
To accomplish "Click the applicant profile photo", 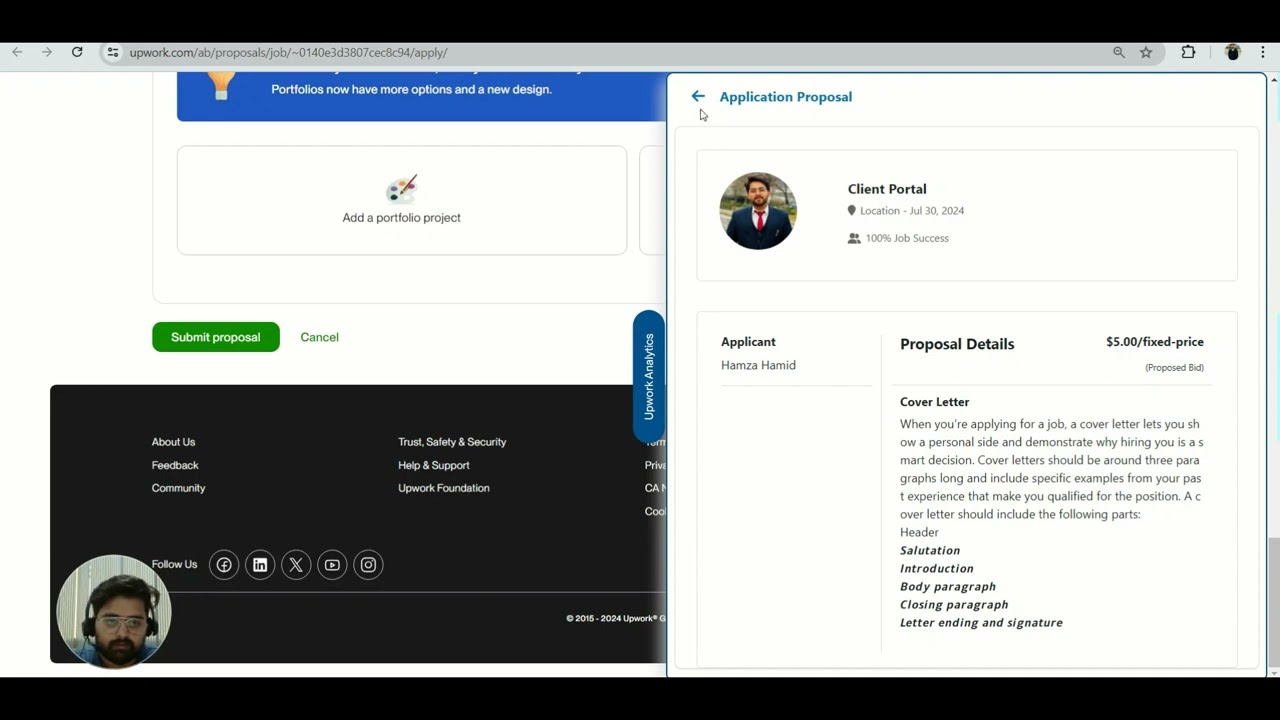I will pyautogui.click(x=758, y=211).
